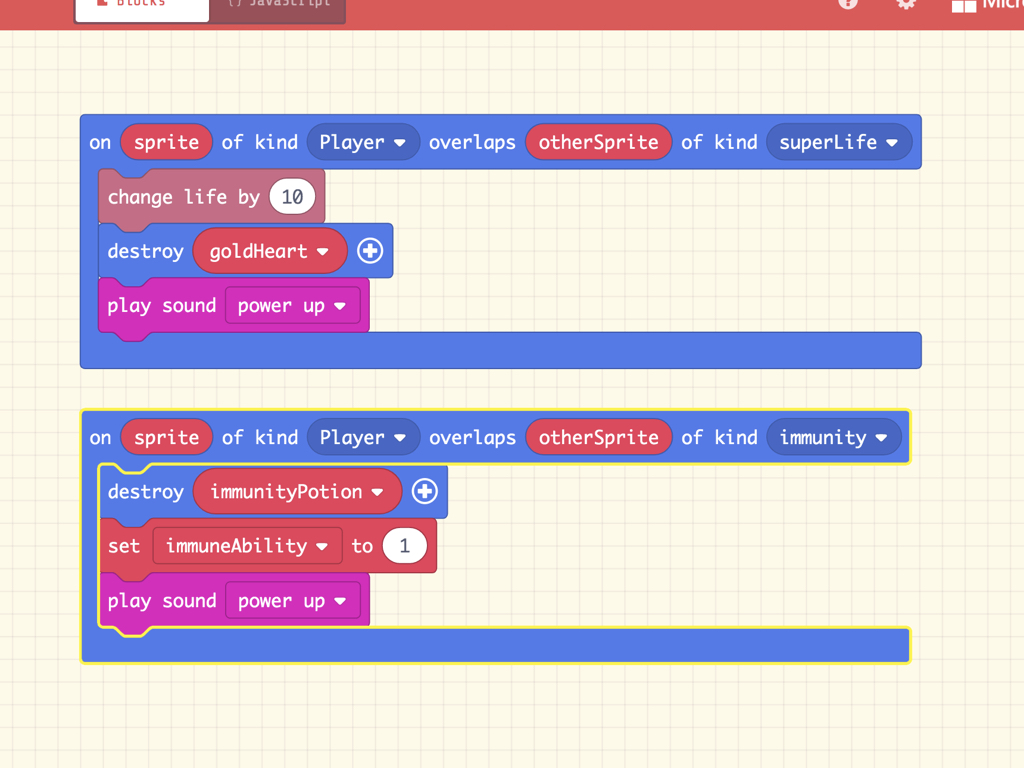Switch to the Blocks editor tab
The height and width of the screenshot is (768, 1024).
tap(142, 9)
